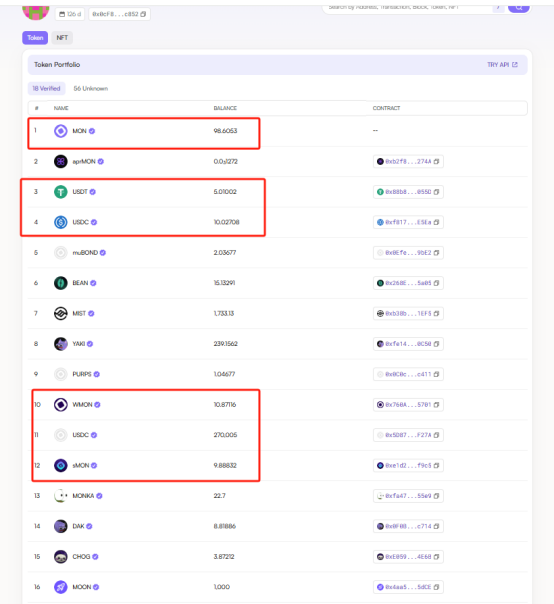Copy YAKI contract address 0xfe14...0C50
This screenshot has height=604, width=554.
(x=436, y=344)
